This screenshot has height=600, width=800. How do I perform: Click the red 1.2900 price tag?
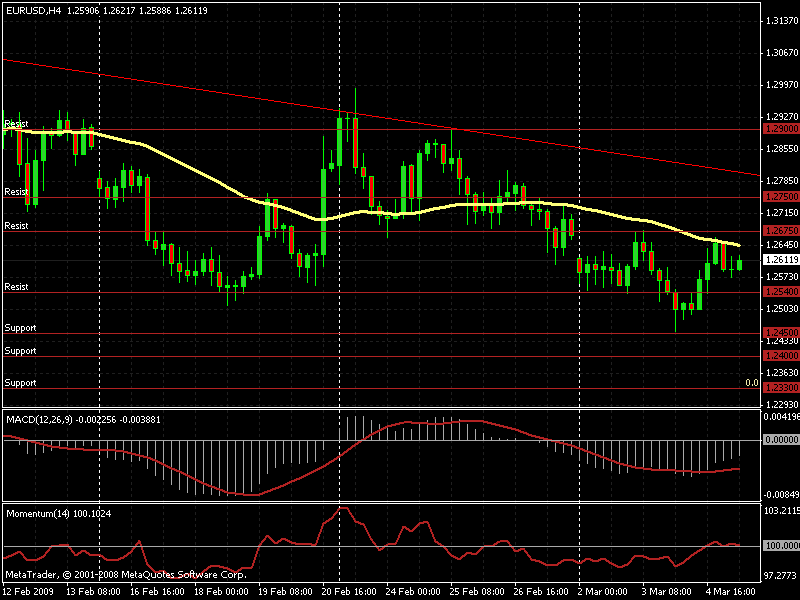780,129
